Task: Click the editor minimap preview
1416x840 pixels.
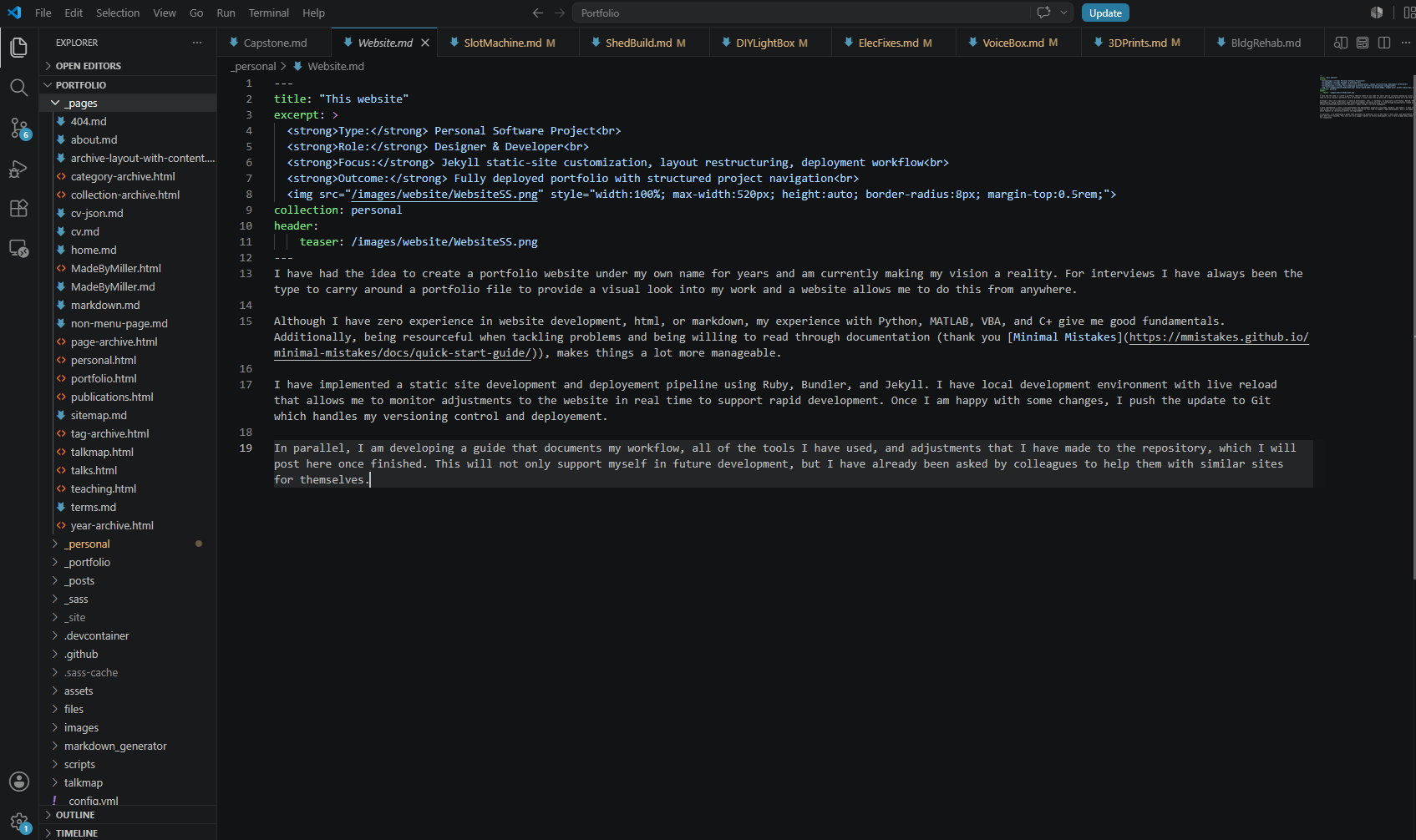Action: (1365, 97)
